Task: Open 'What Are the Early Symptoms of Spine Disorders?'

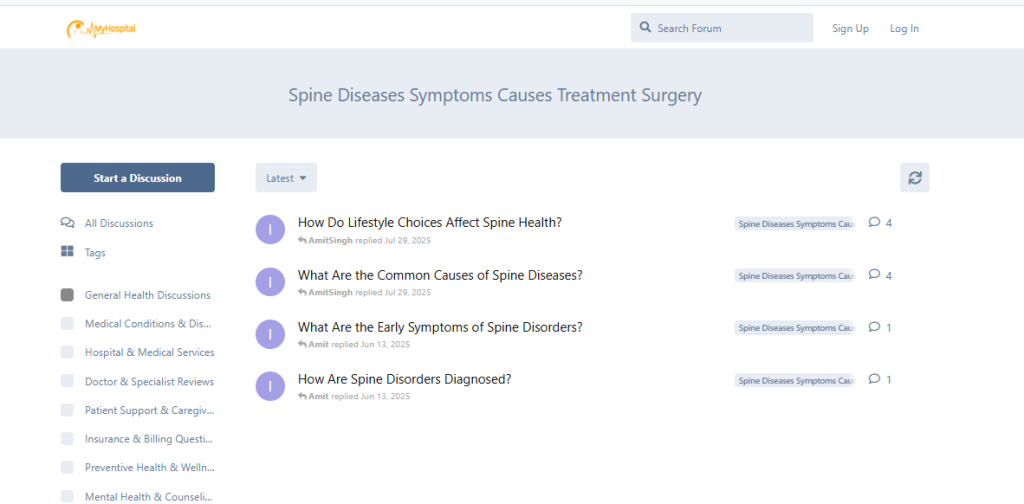Action: [x=440, y=327]
